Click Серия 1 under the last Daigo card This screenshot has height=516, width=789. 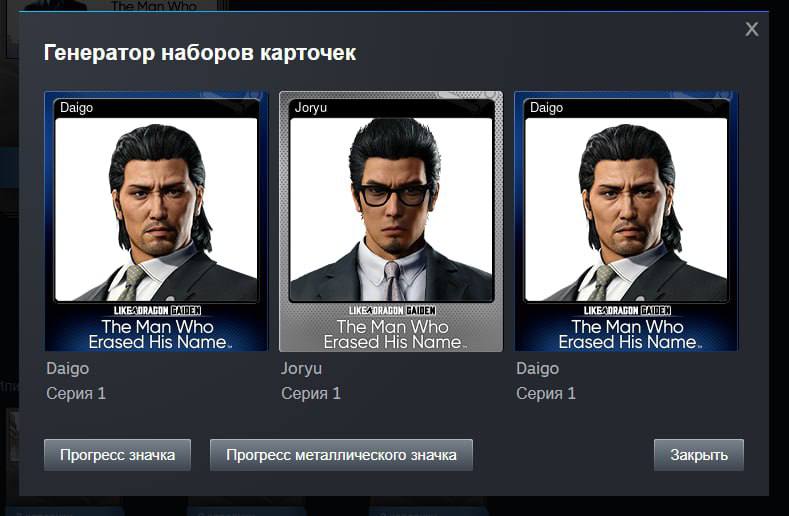point(546,393)
